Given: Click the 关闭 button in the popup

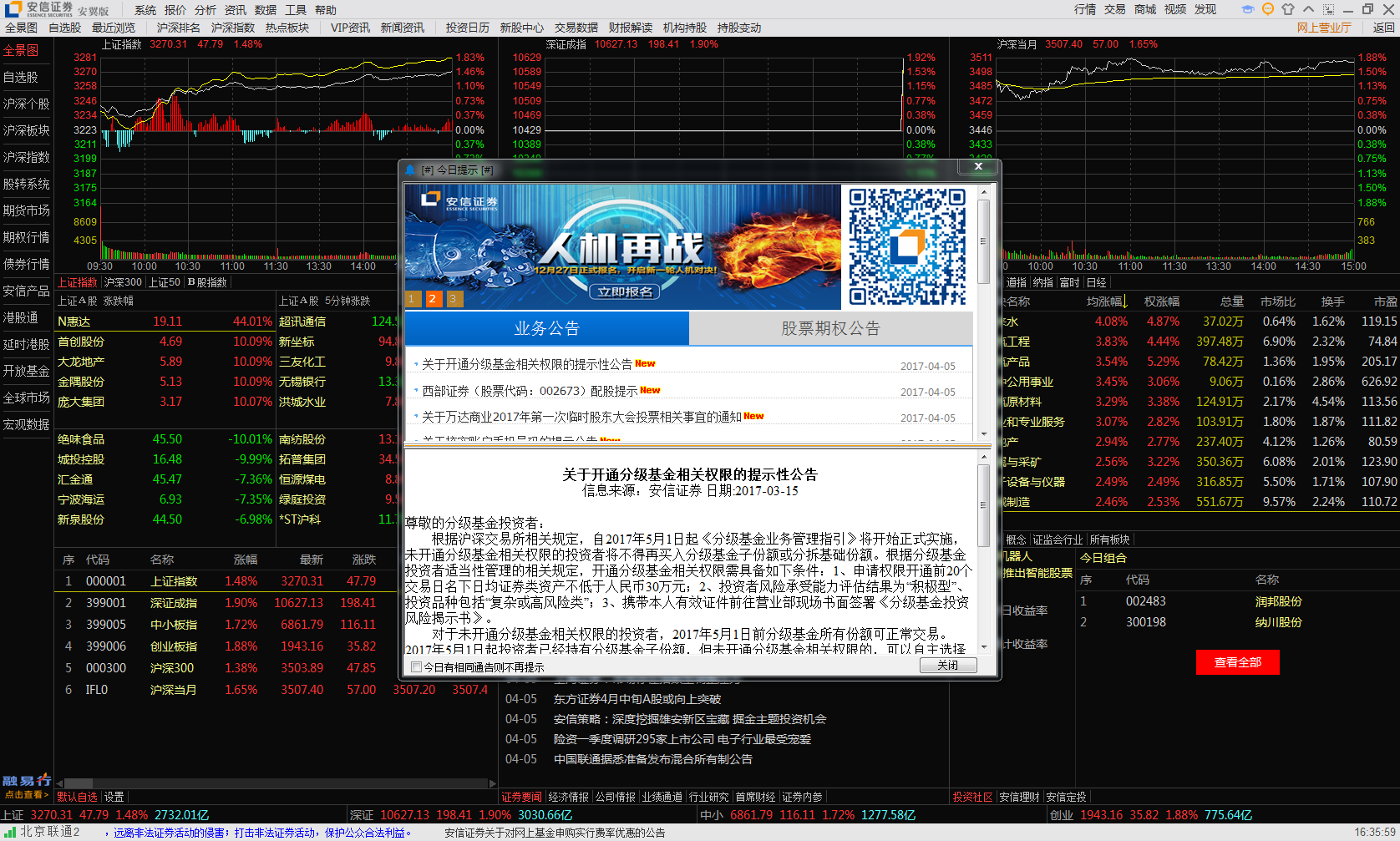Looking at the screenshot, I should tap(948, 666).
